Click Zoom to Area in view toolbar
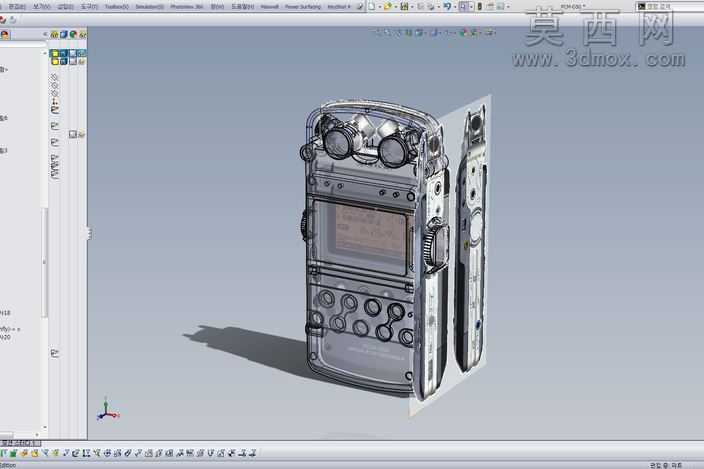Image resolution: width=704 pixels, height=469 pixels. tap(389, 32)
